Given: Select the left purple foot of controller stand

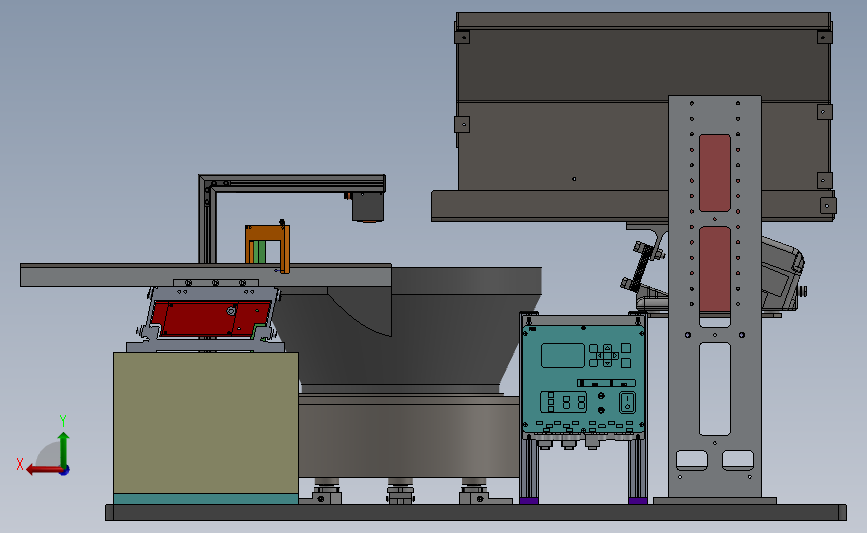Looking at the screenshot, I should click(529, 500).
